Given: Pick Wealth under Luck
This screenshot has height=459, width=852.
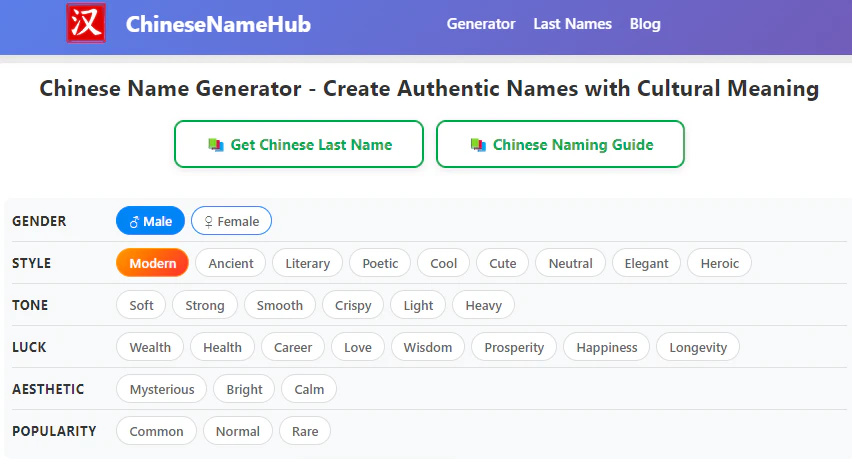Looking at the screenshot, I should (x=150, y=347).
